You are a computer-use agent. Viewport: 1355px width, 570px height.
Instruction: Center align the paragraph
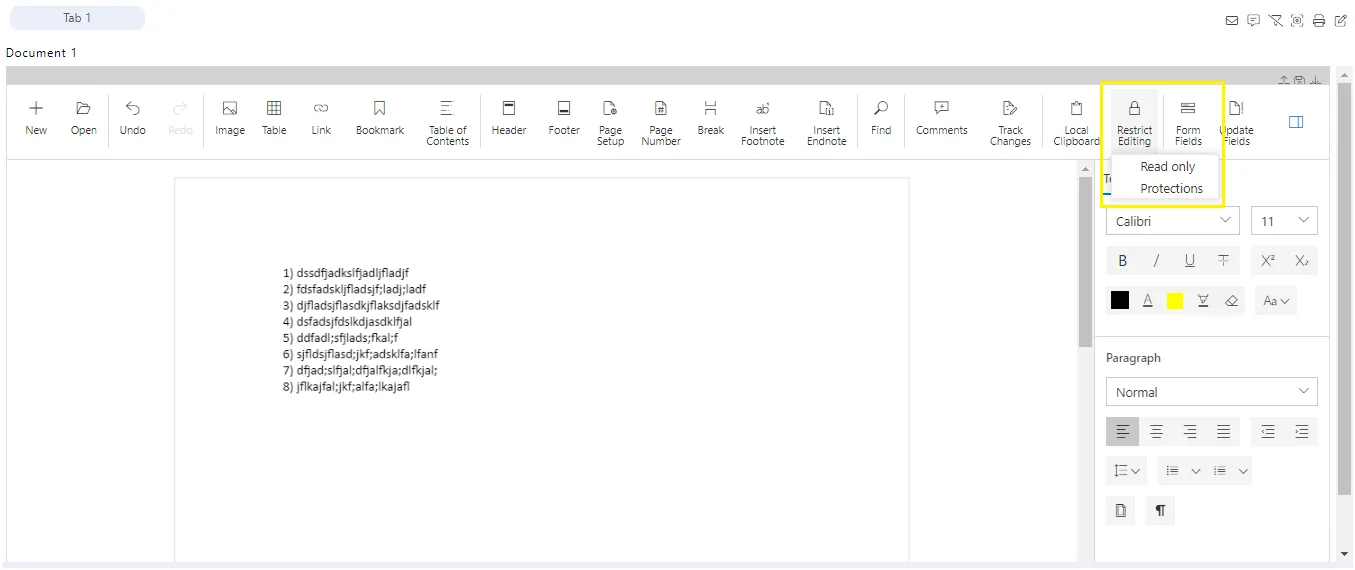pos(1156,431)
